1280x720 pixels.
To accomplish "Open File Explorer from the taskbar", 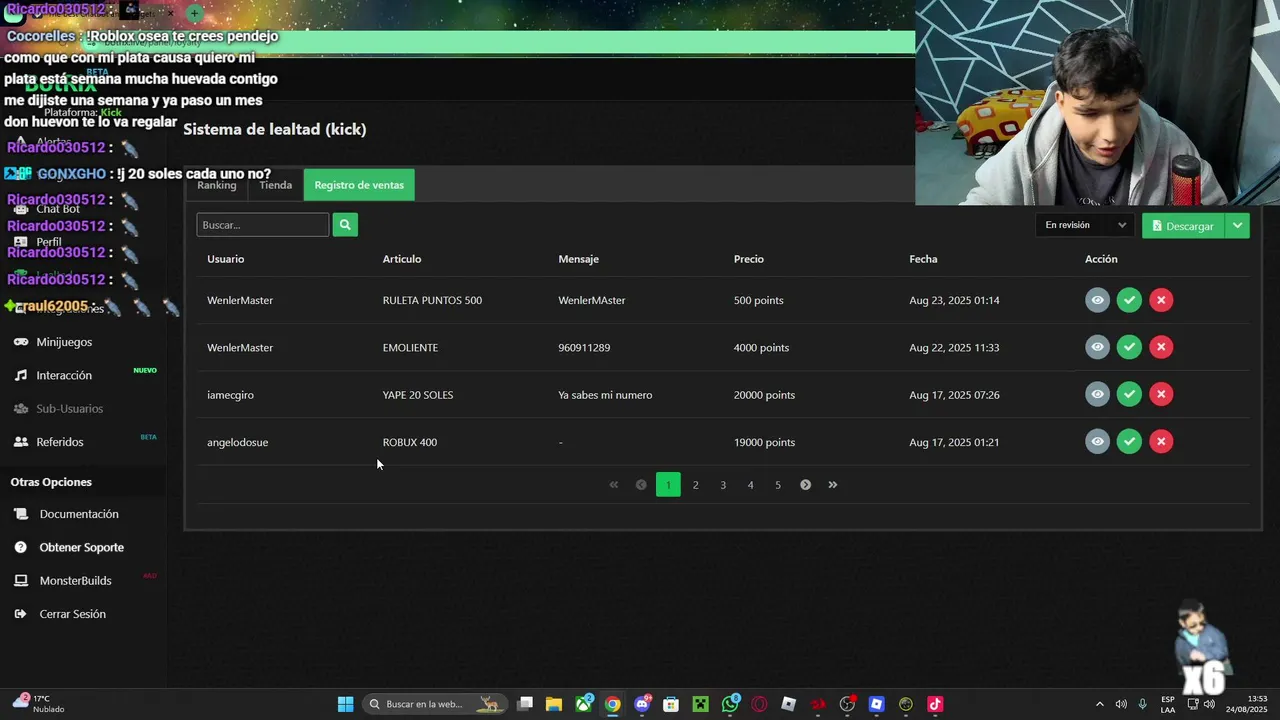I will tap(554, 704).
